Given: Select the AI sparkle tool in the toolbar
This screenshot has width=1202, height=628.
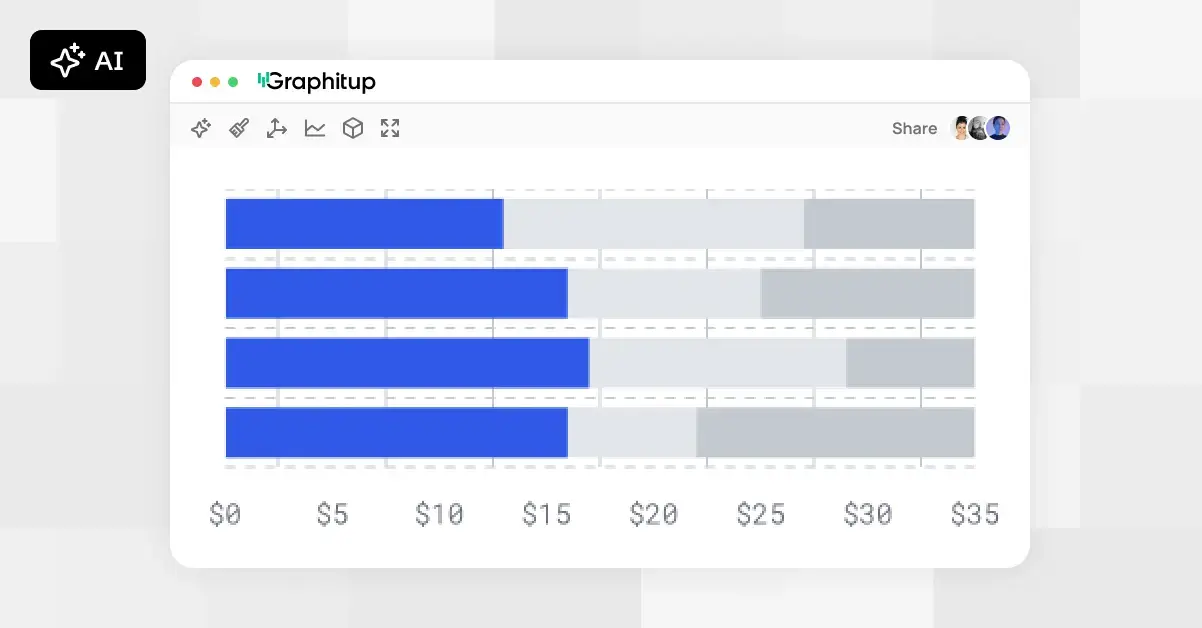Looking at the screenshot, I should click(x=201, y=128).
